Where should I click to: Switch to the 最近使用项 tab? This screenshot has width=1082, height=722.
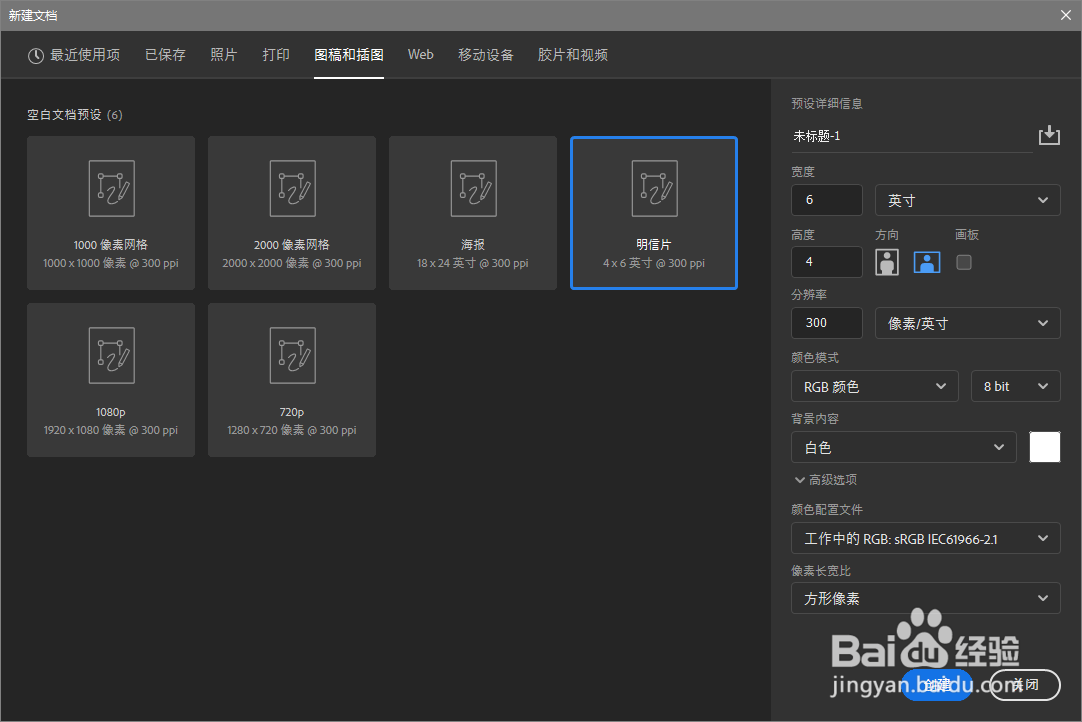tap(74, 55)
